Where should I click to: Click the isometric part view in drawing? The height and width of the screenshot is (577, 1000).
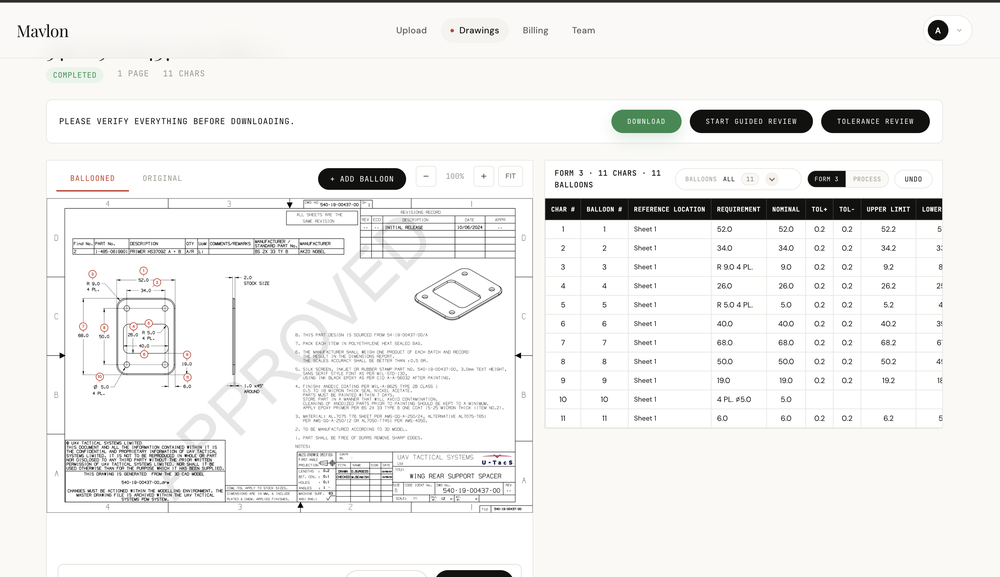coord(458,293)
